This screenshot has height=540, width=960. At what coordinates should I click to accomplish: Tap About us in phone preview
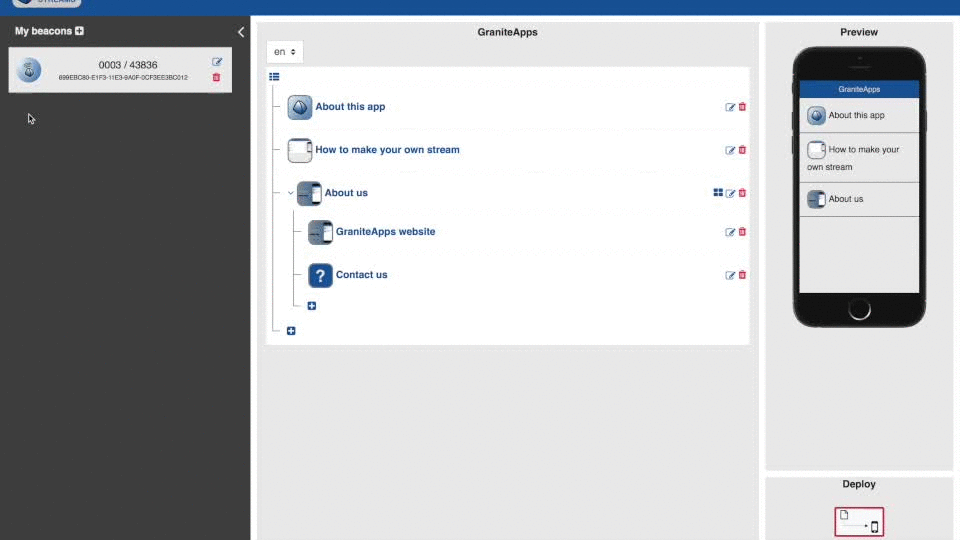pos(859,199)
